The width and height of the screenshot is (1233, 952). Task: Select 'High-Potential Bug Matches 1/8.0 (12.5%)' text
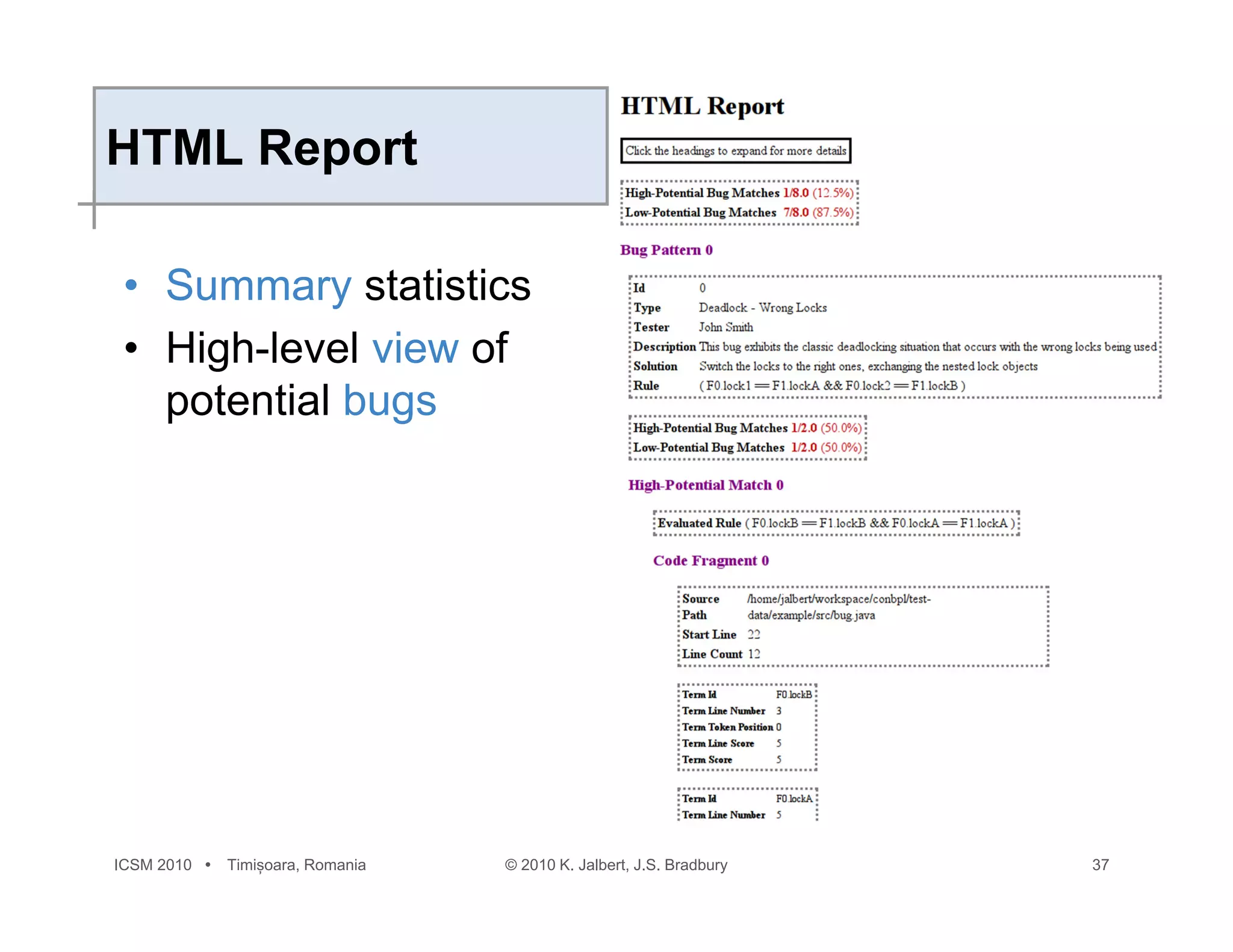click(739, 193)
